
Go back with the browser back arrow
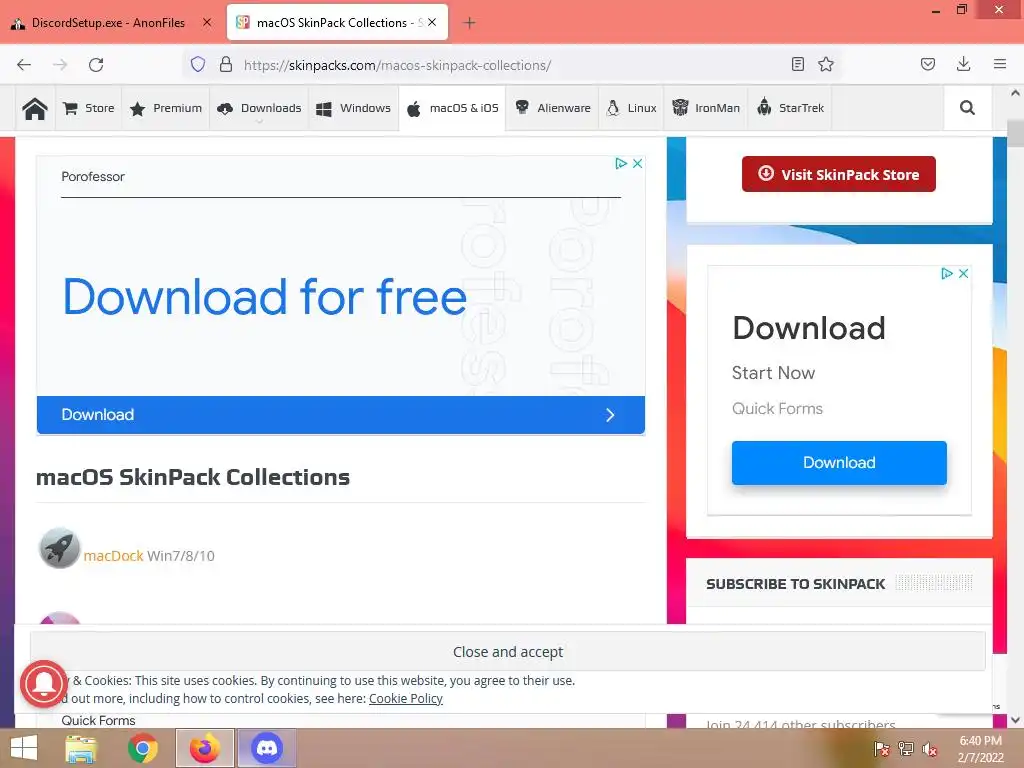click(x=24, y=65)
